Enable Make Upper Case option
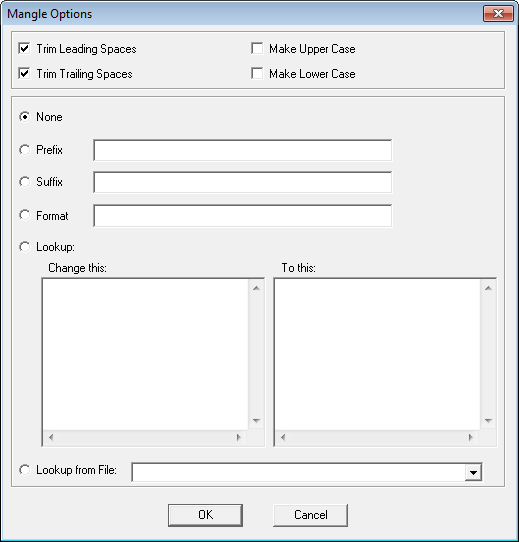This screenshot has width=519, height=542. click(x=257, y=48)
